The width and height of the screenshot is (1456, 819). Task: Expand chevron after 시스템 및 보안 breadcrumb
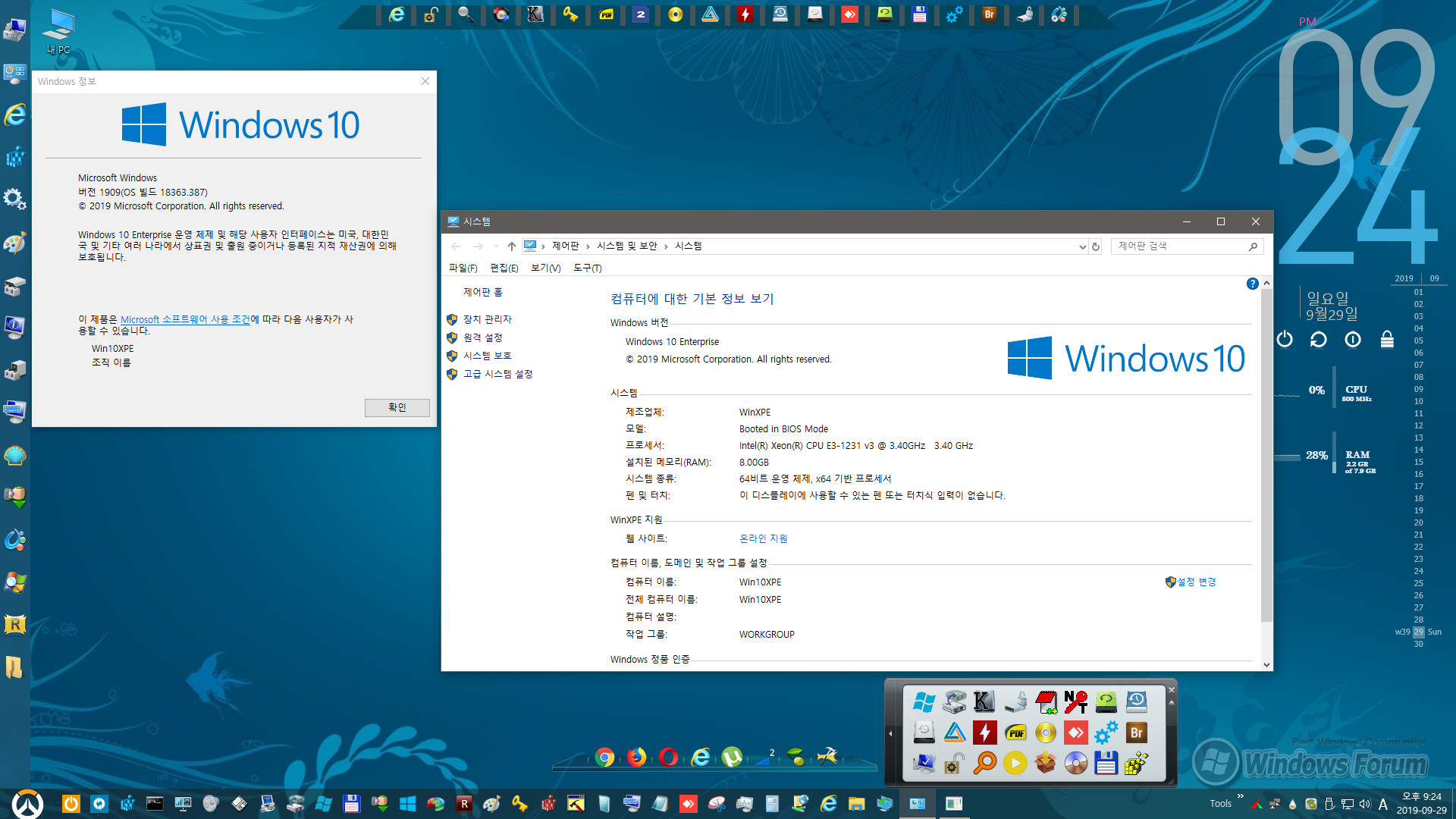click(666, 246)
